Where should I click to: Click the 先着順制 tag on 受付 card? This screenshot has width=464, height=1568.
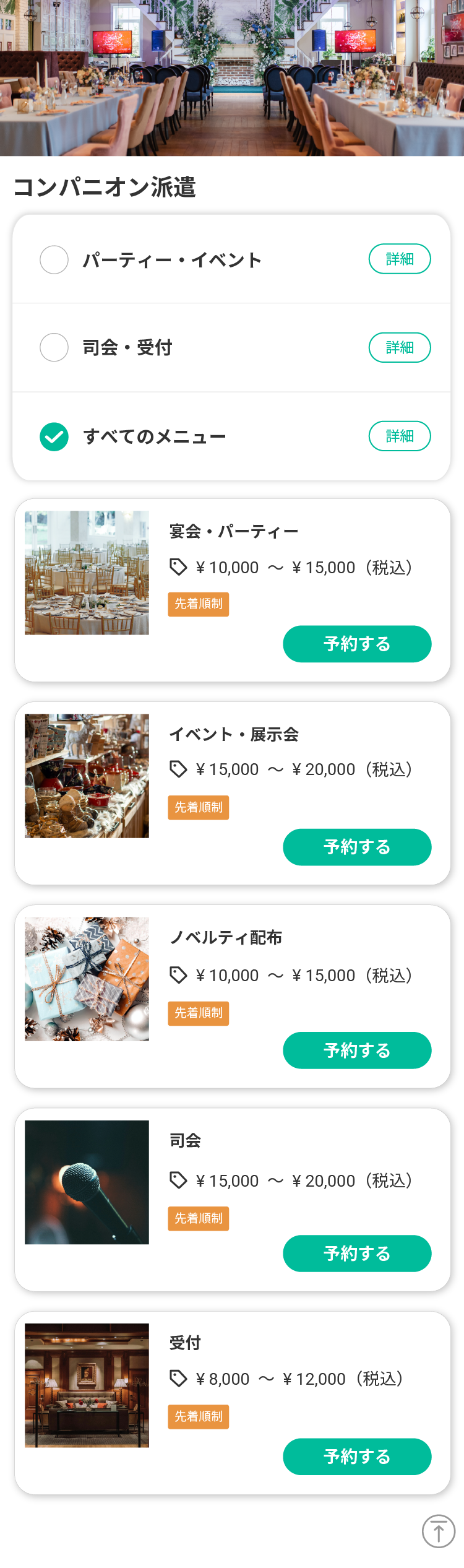199,1416
